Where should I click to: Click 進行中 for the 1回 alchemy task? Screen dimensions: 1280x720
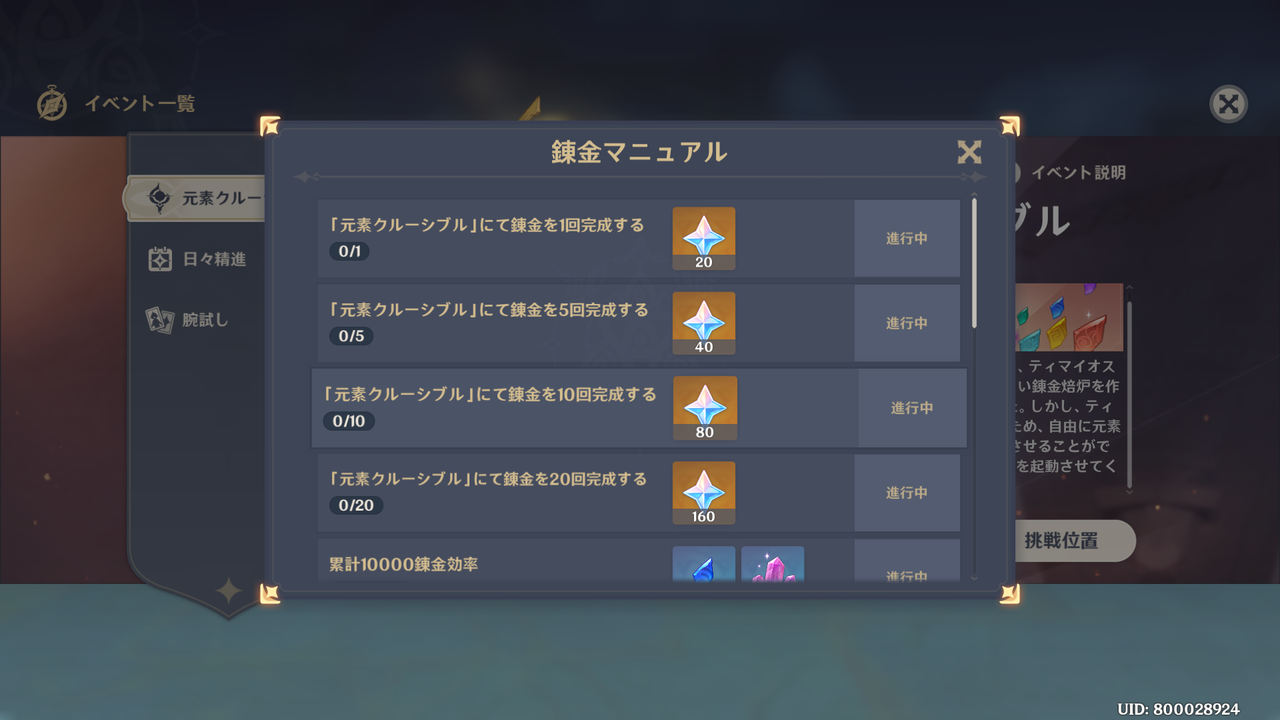(x=907, y=238)
